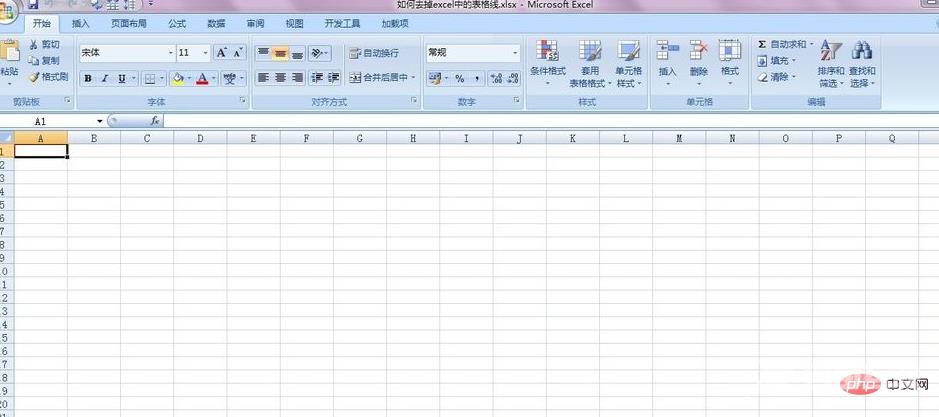
Task: Toggle Wrap Text (自动换行)
Action: pyautogui.click(x=373, y=53)
